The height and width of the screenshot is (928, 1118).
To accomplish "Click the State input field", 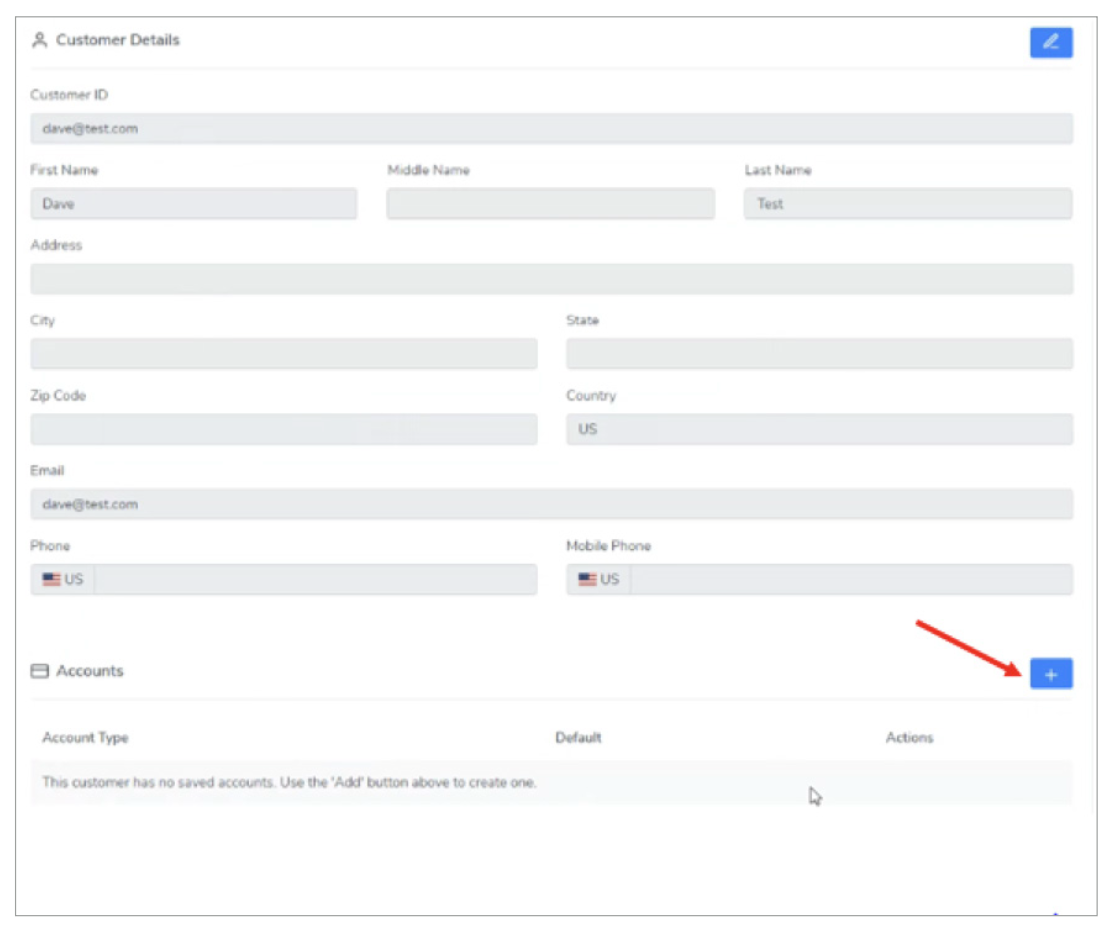I will pyautogui.click(x=819, y=354).
